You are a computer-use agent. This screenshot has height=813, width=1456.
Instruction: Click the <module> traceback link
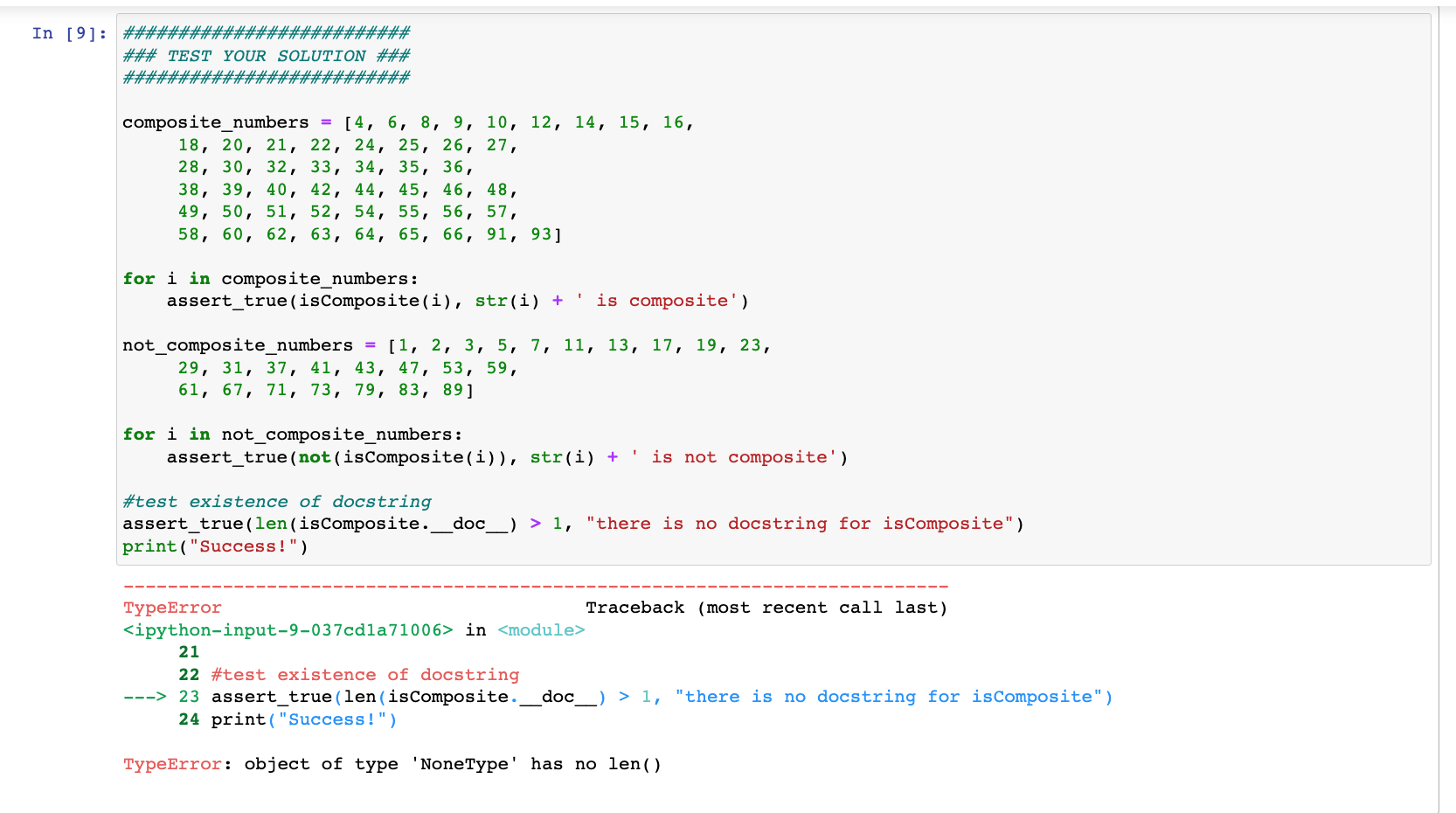pyautogui.click(x=540, y=629)
